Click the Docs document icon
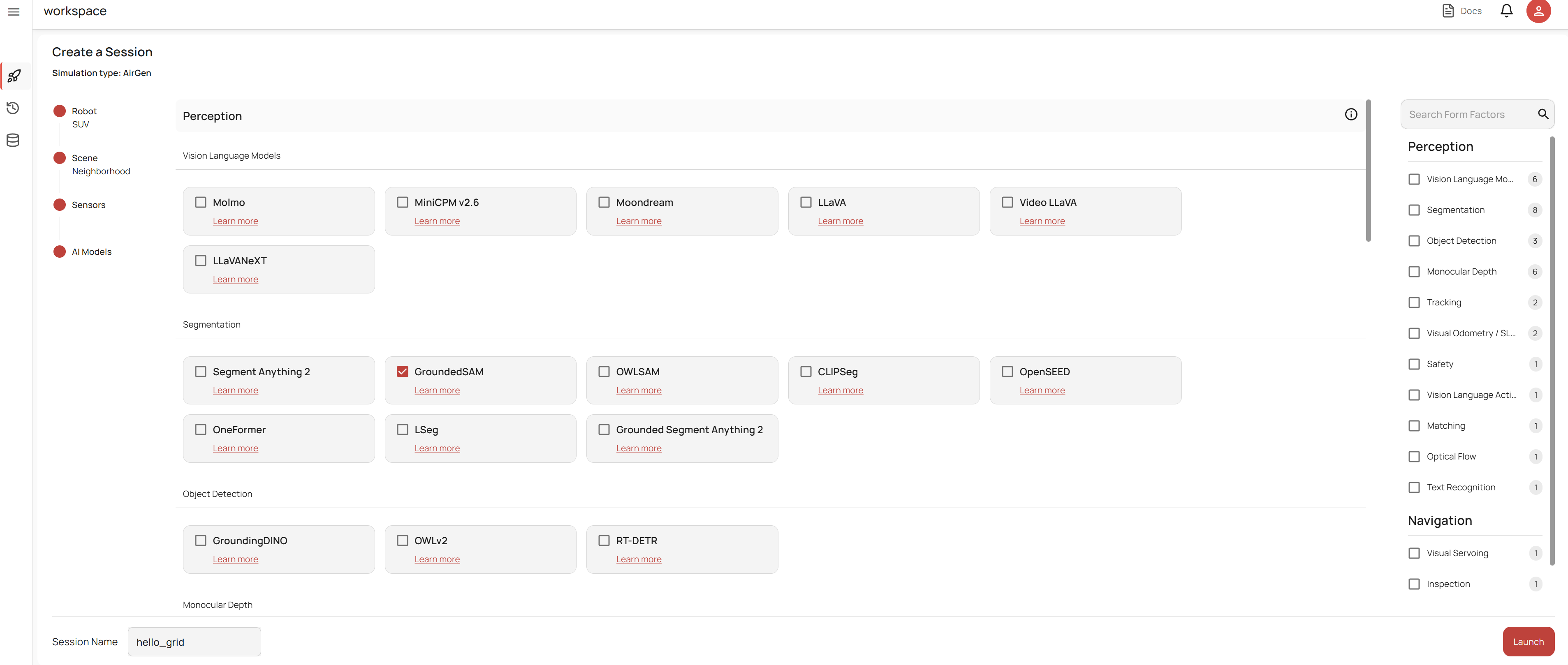This screenshot has height=665, width=1568. [x=1448, y=11]
